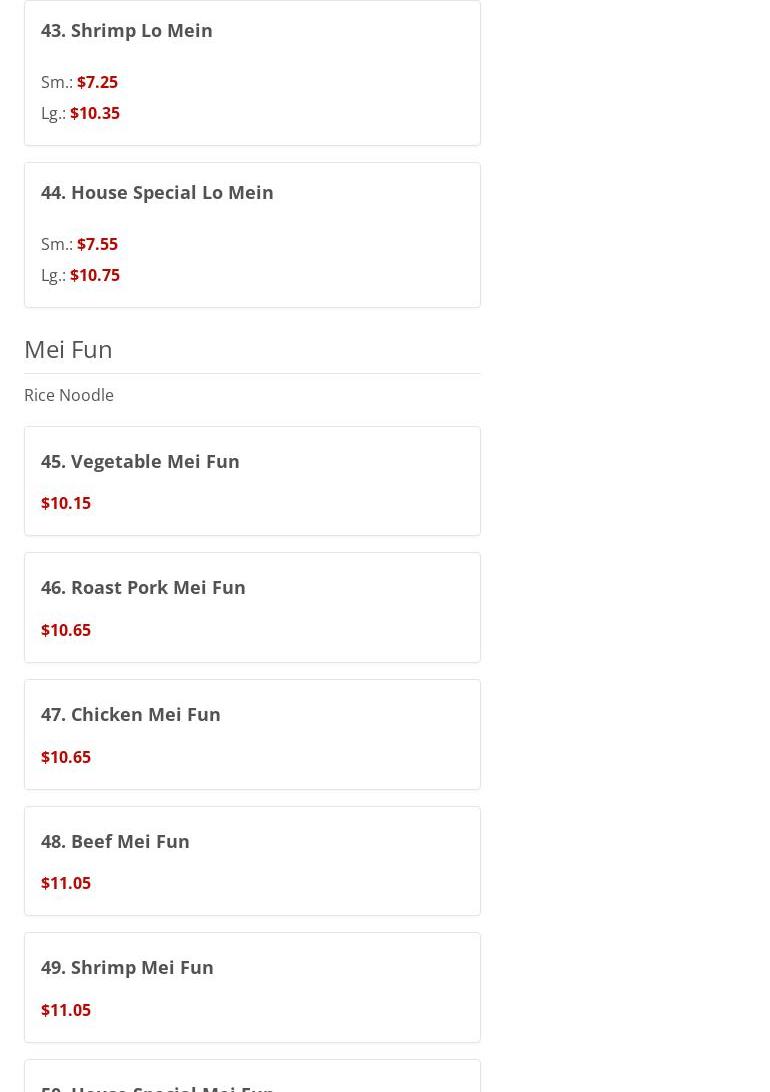Click the Roast Pork Mei Fun price
The image size is (770, 1092).
(66, 630)
